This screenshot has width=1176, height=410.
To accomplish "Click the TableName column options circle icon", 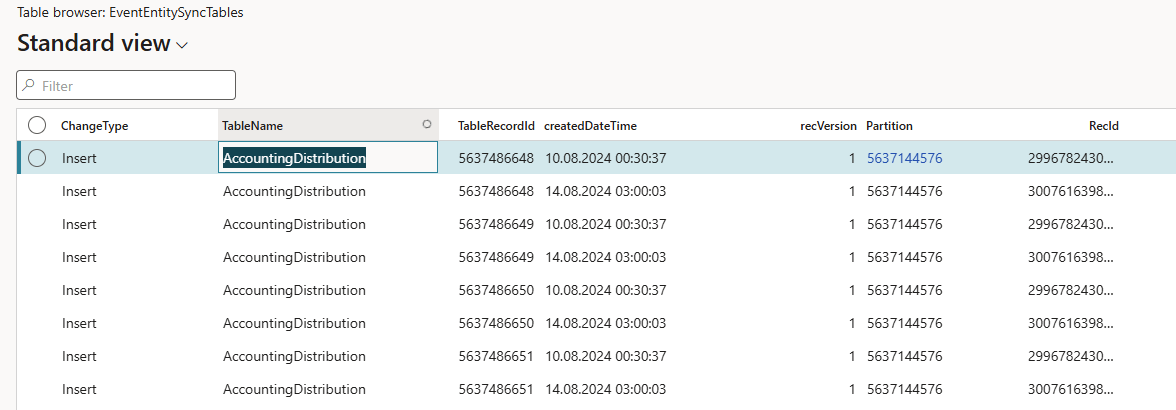I will point(427,125).
